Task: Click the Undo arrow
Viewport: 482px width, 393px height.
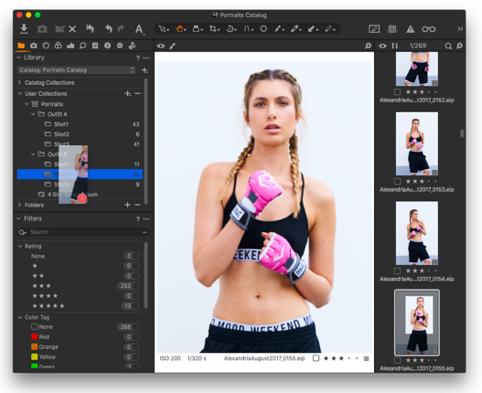Action: click(109, 29)
